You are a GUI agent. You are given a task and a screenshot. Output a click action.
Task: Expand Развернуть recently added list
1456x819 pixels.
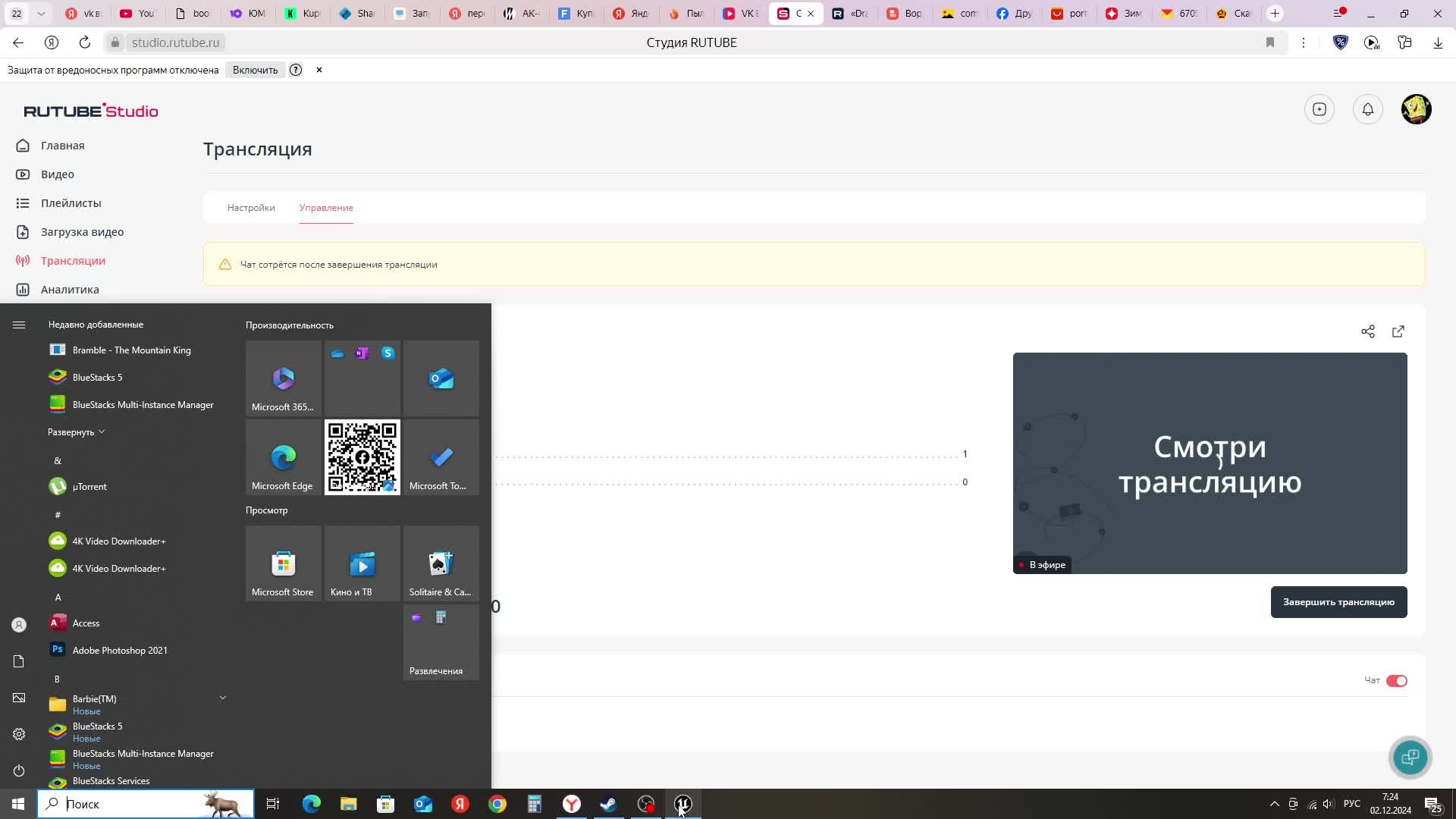(x=76, y=432)
